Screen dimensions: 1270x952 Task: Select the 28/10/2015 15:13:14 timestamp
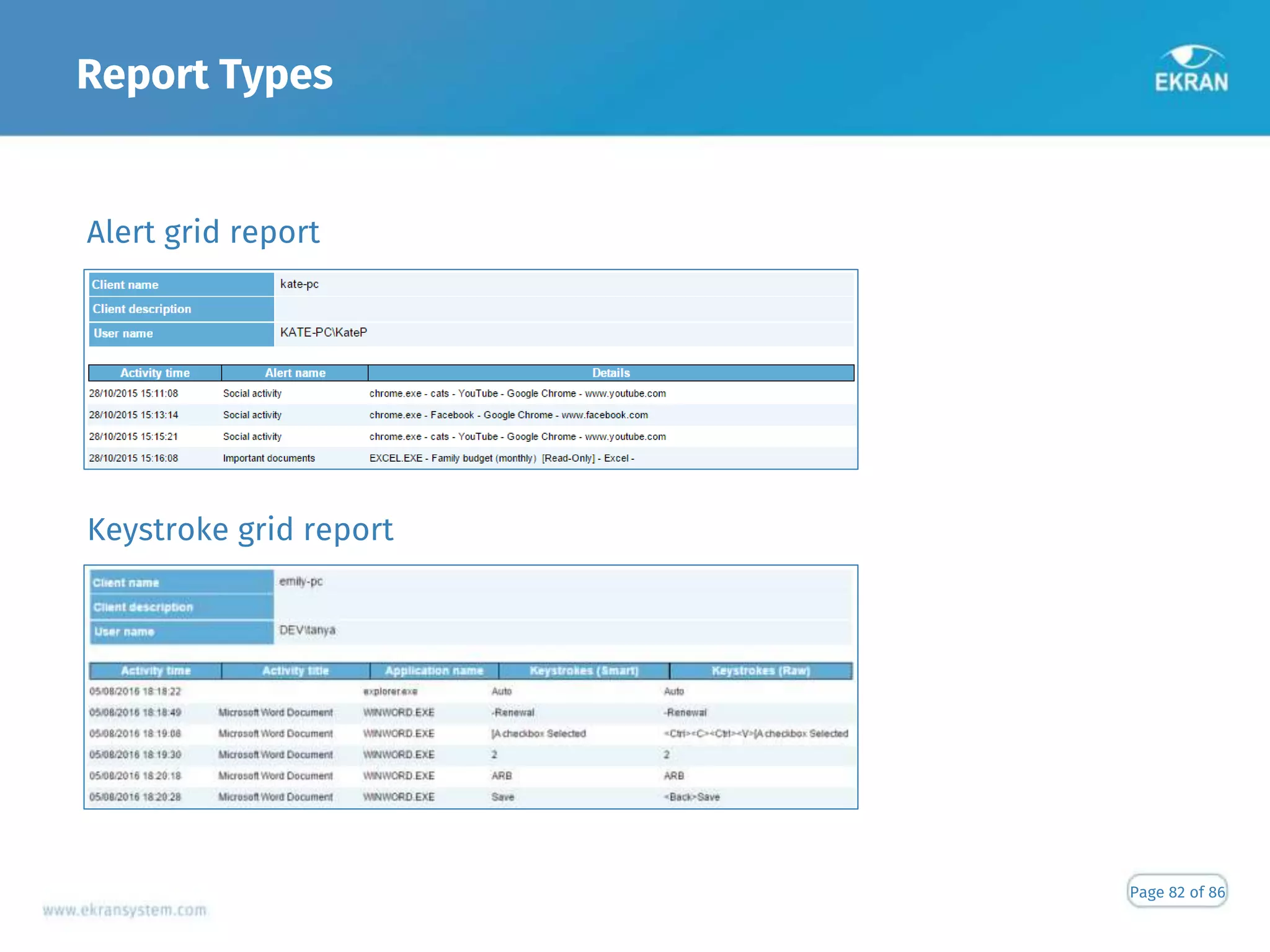(x=133, y=415)
